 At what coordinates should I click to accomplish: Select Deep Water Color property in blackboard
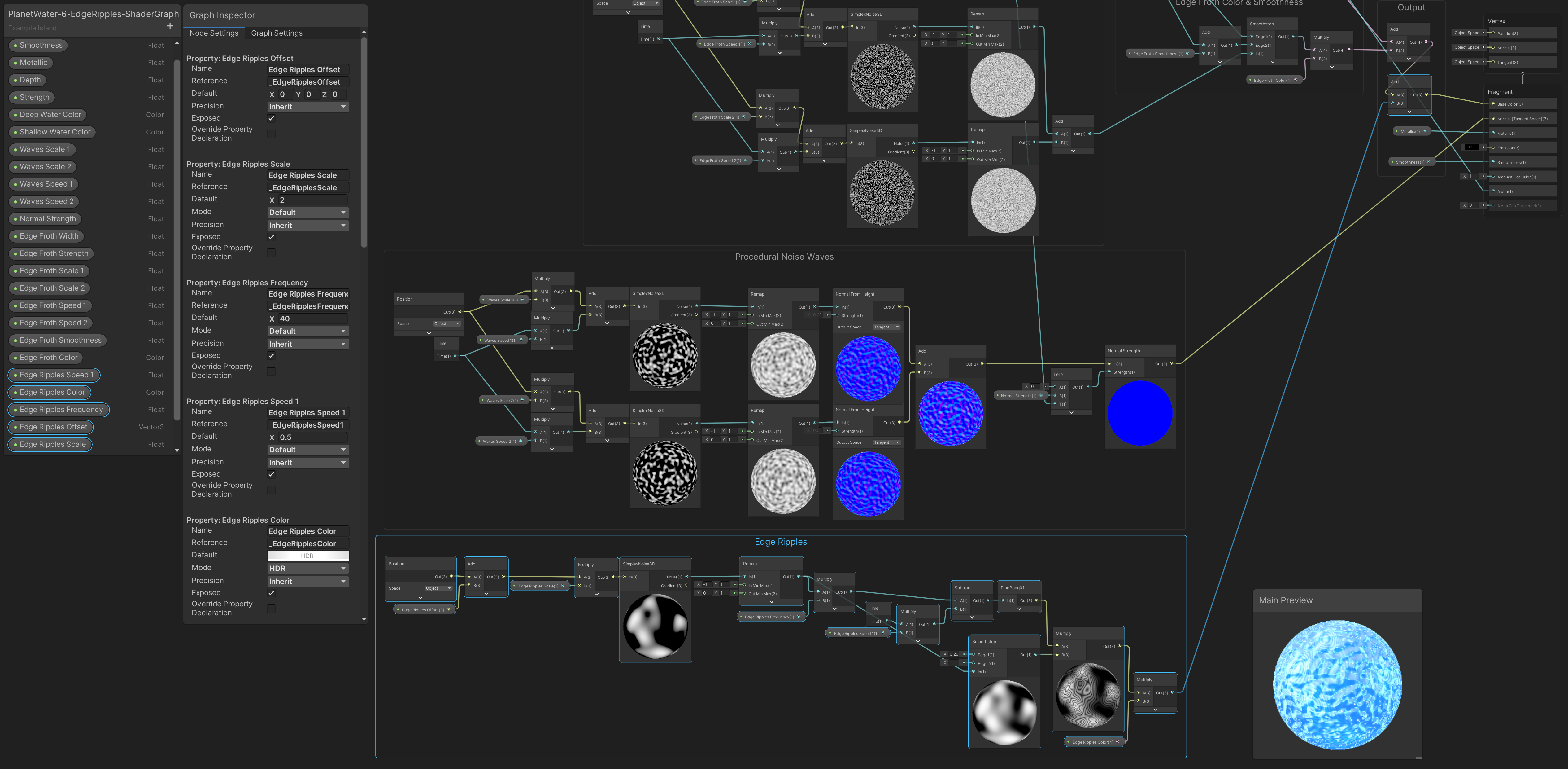(50, 114)
